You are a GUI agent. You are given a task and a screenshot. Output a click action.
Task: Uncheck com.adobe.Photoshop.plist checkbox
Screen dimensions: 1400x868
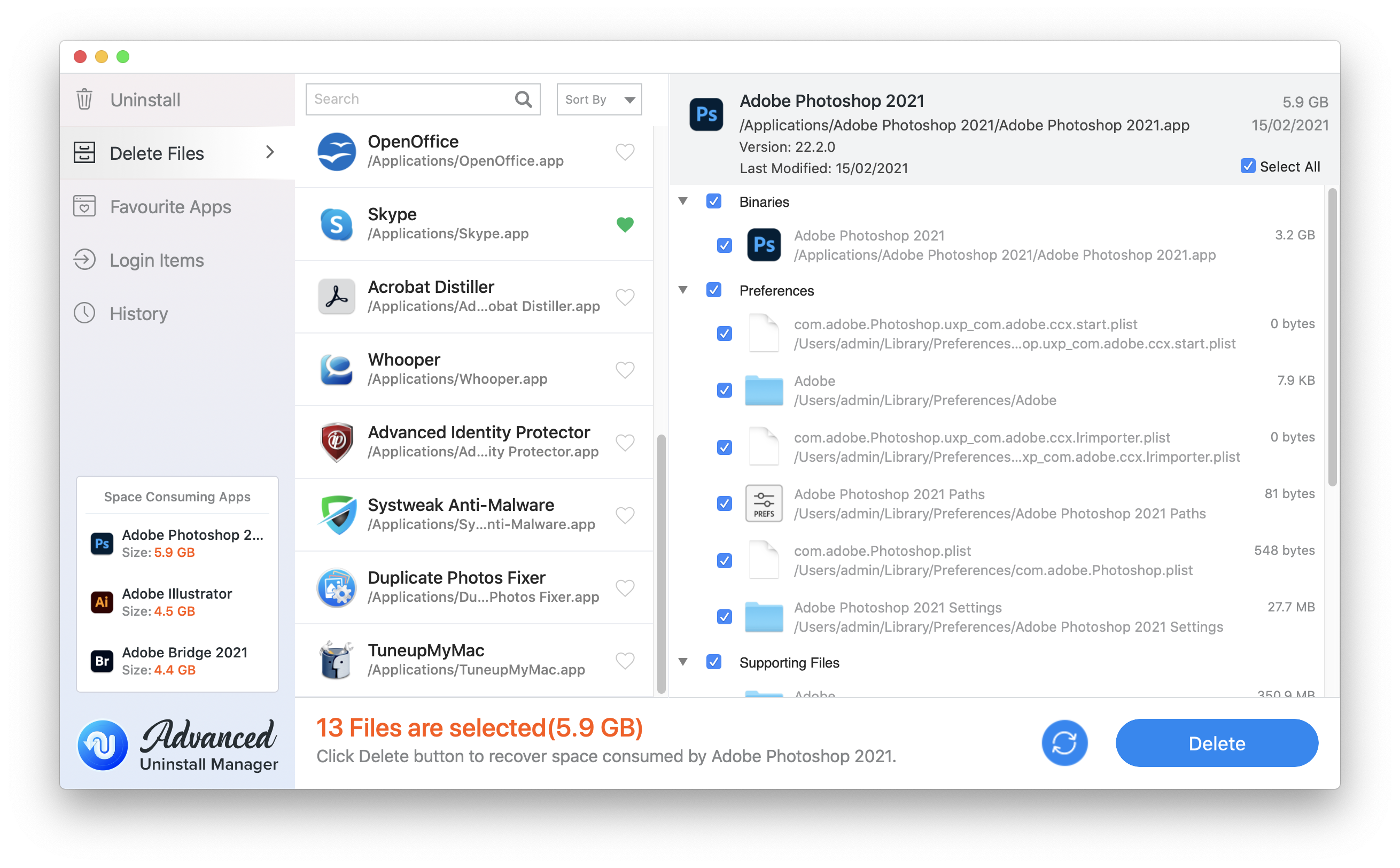click(724, 560)
